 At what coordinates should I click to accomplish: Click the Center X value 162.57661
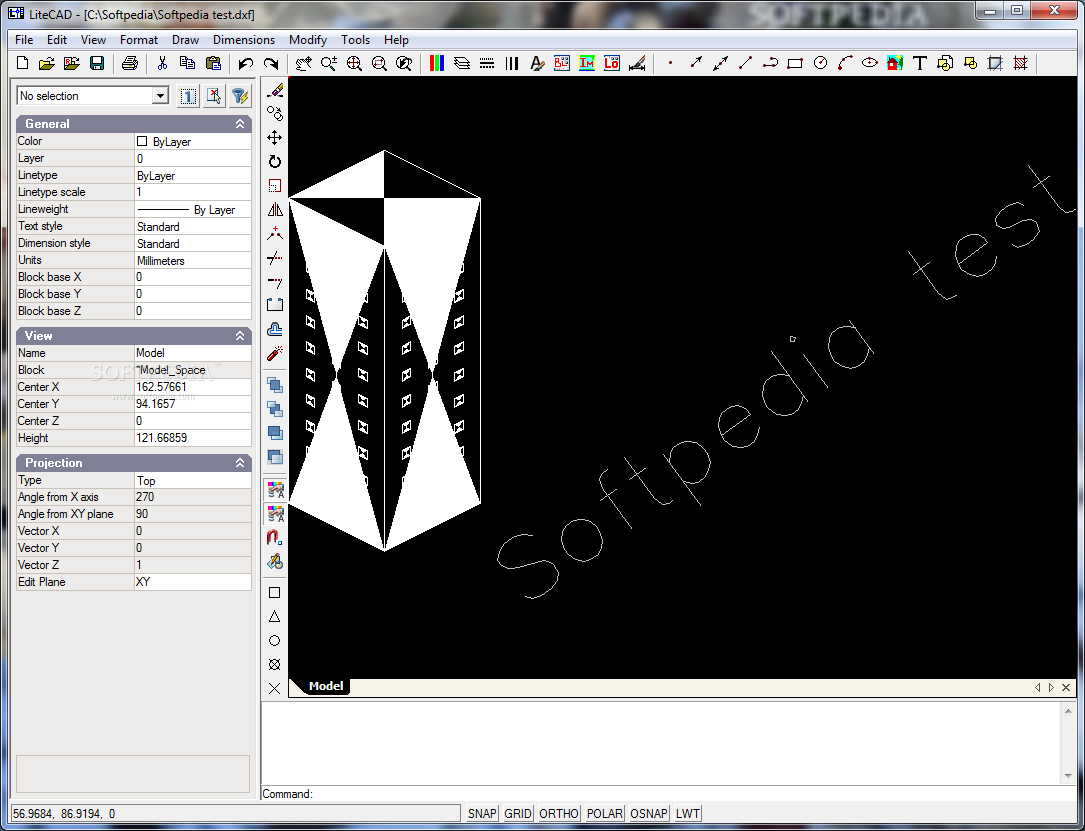click(192, 387)
